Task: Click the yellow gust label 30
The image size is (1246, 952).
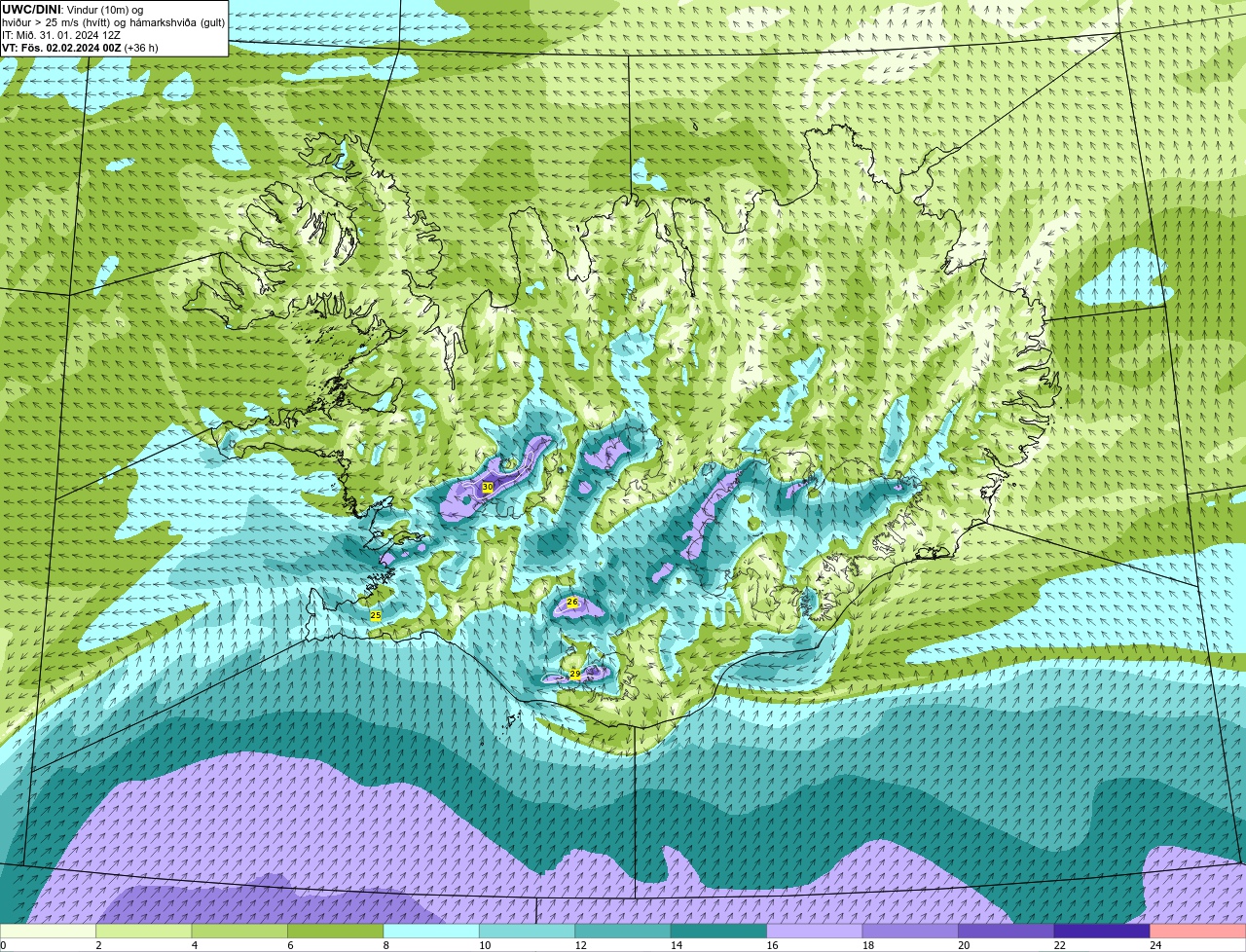Action: [488, 487]
